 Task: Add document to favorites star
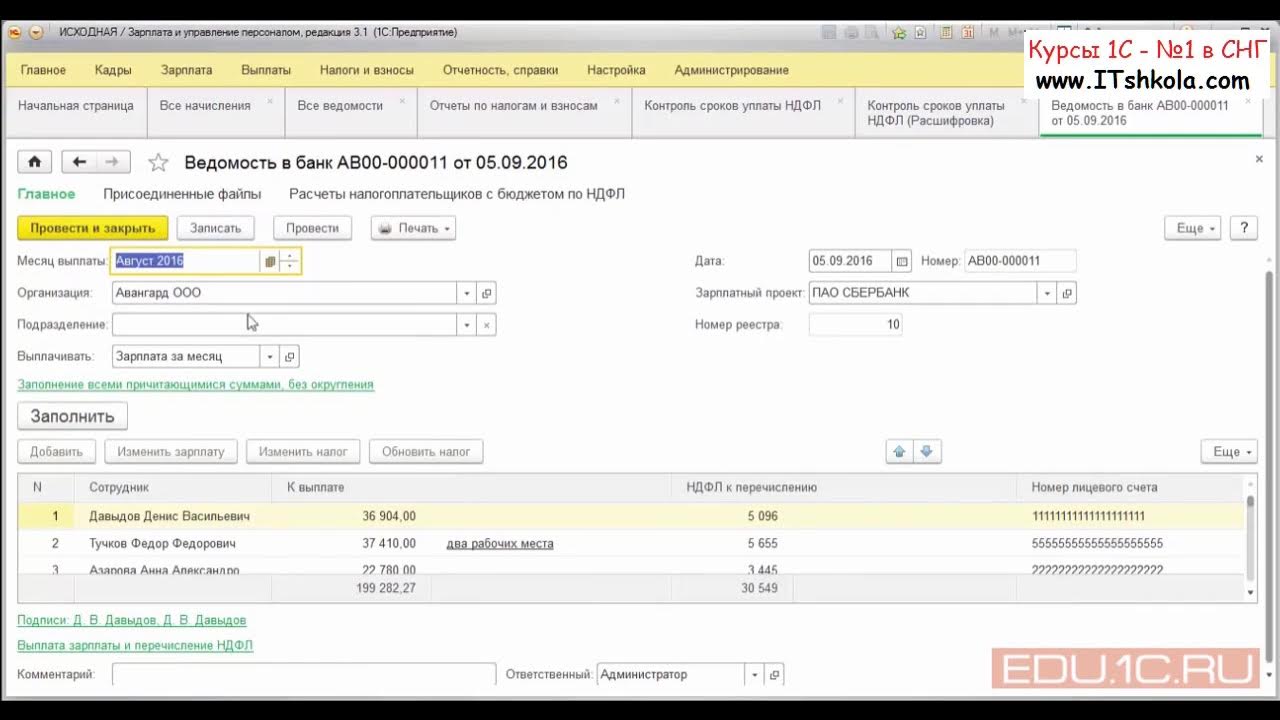point(158,162)
